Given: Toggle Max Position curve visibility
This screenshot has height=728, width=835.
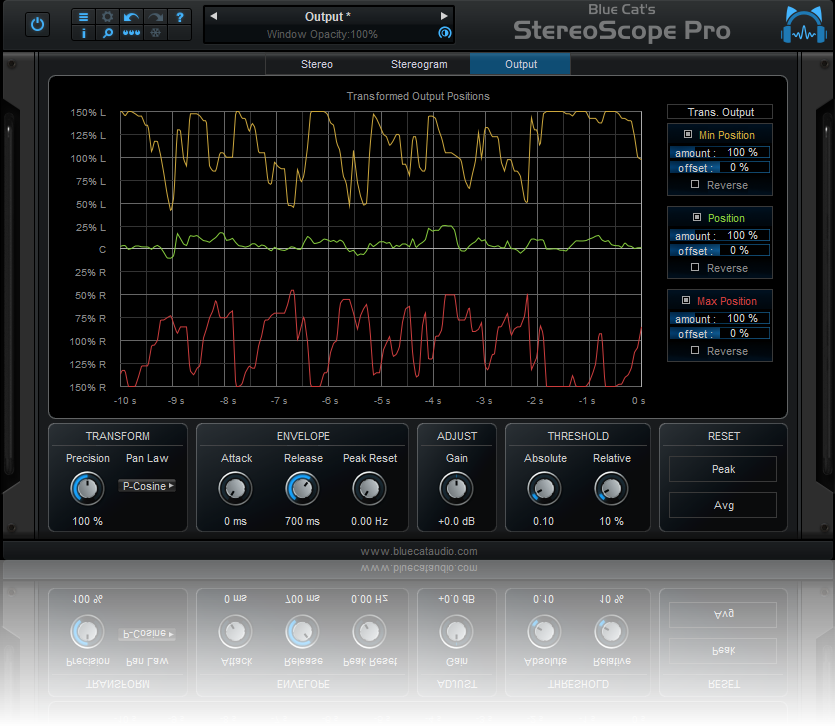Looking at the screenshot, I should click(686, 300).
